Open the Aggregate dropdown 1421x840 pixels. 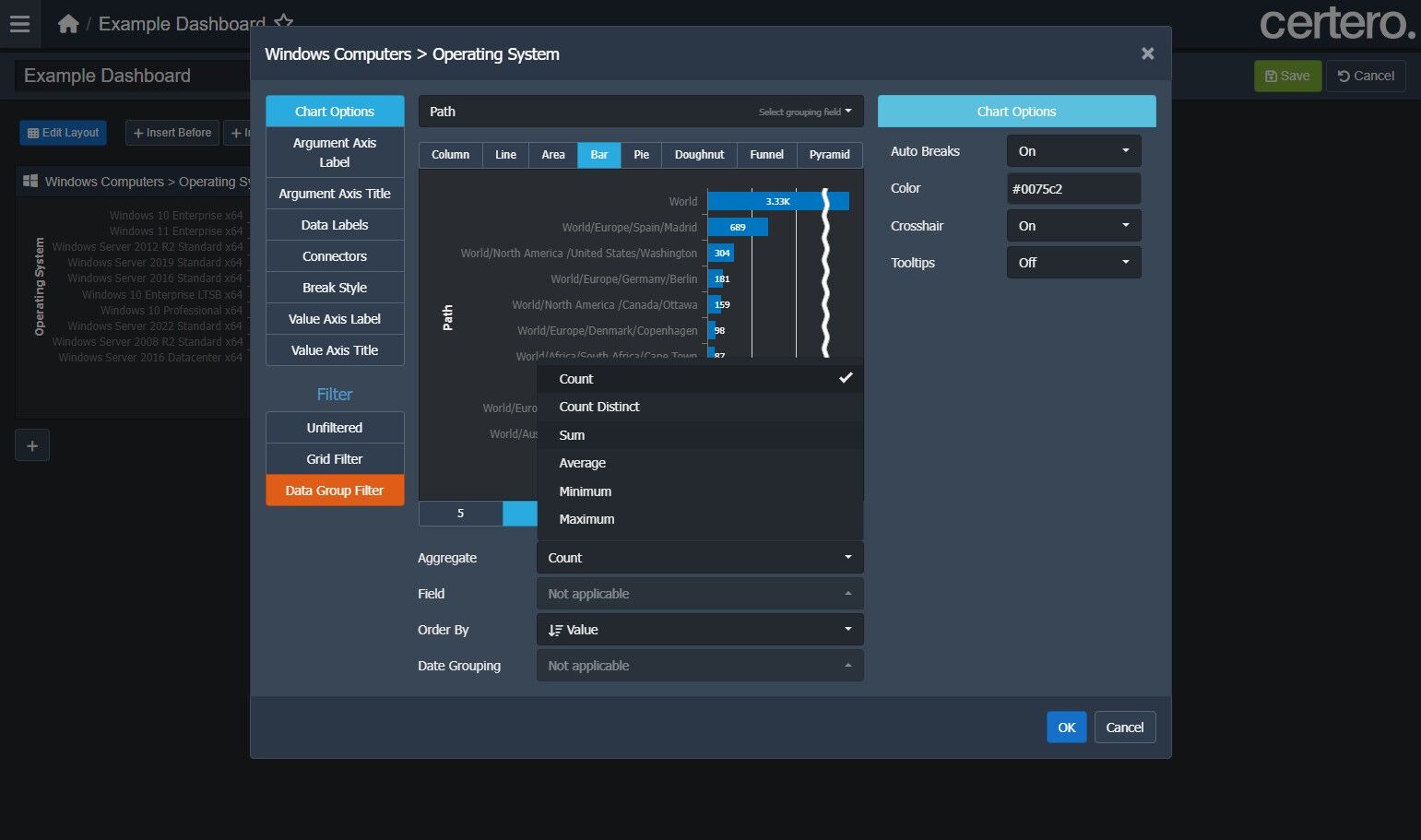click(699, 558)
